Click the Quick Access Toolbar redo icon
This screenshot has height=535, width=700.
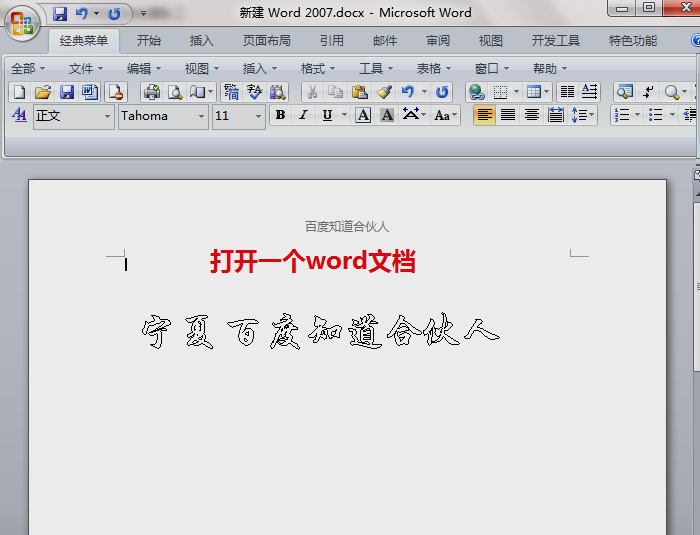tap(114, 14)
